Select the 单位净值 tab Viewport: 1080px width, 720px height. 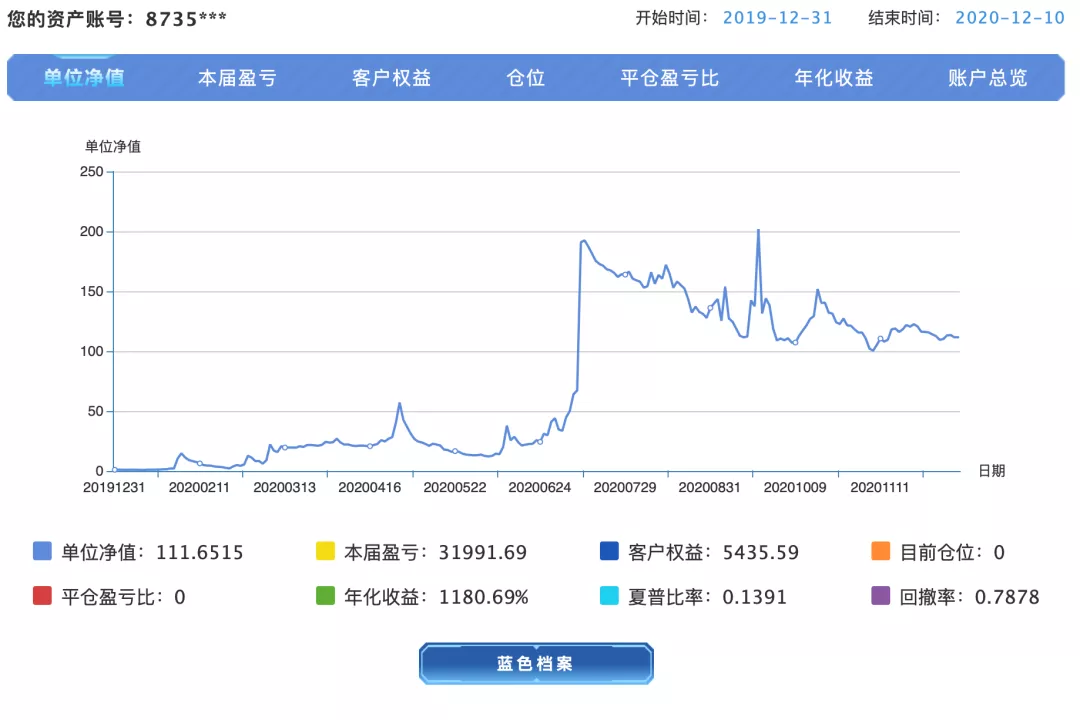84,78
